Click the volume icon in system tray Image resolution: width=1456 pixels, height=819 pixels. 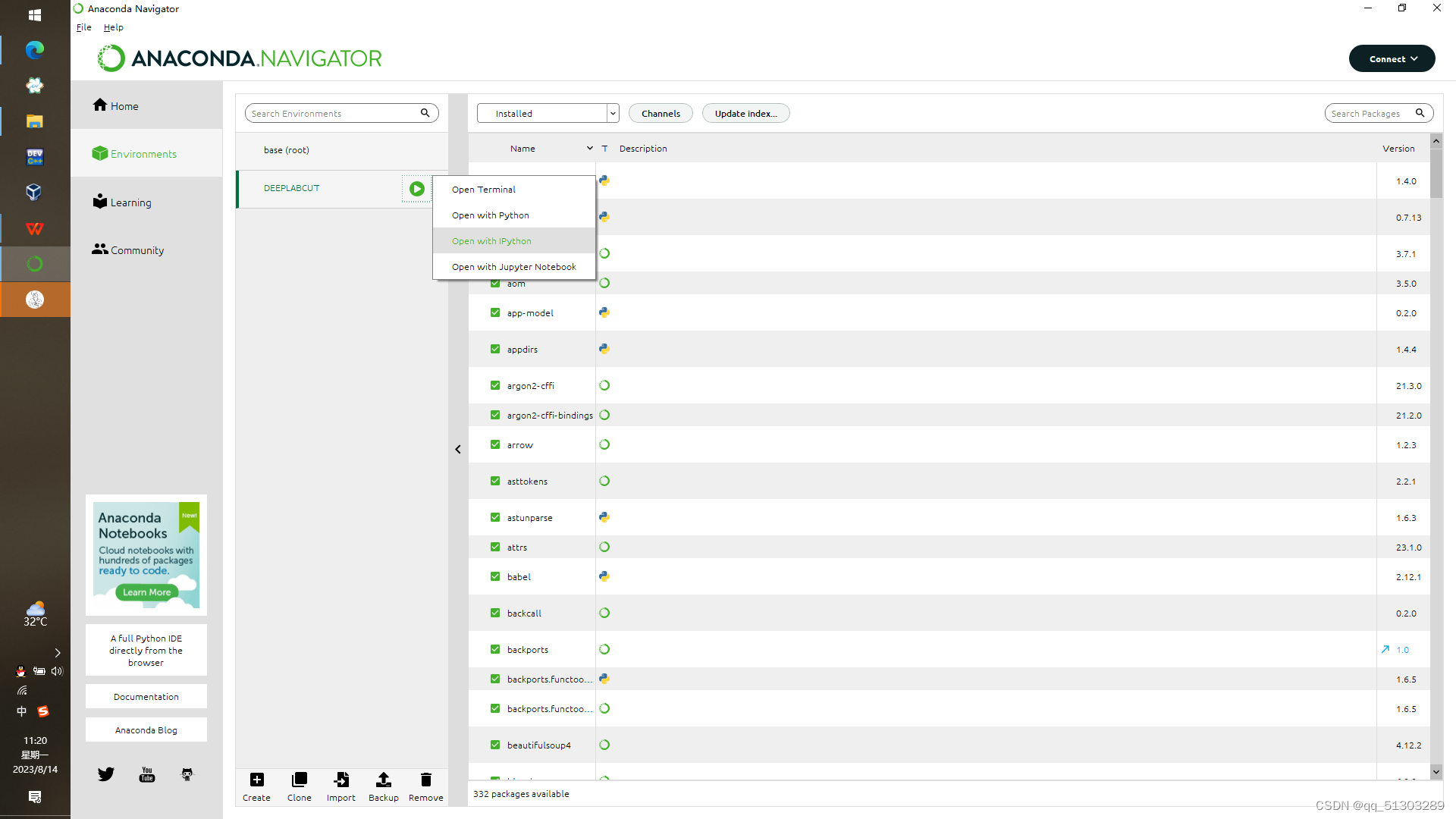(x=57, y=671)
